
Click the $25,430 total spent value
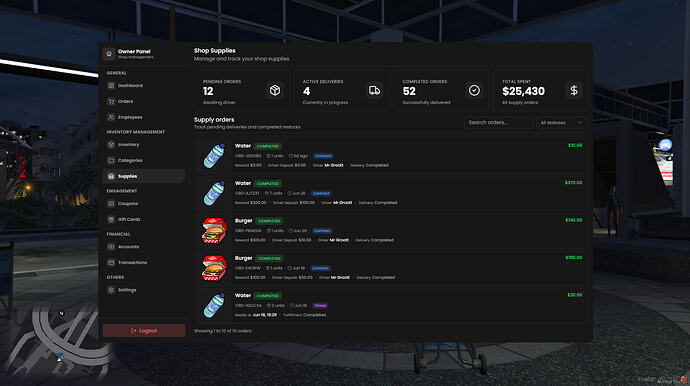pos(523,91)
